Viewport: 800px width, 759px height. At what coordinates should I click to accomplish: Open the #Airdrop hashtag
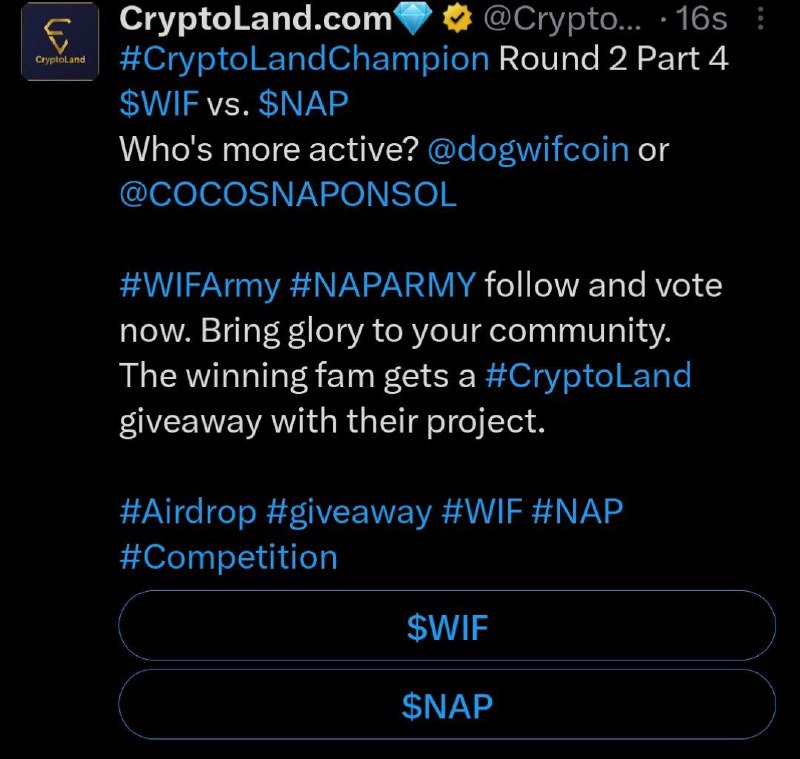(188, 512)
